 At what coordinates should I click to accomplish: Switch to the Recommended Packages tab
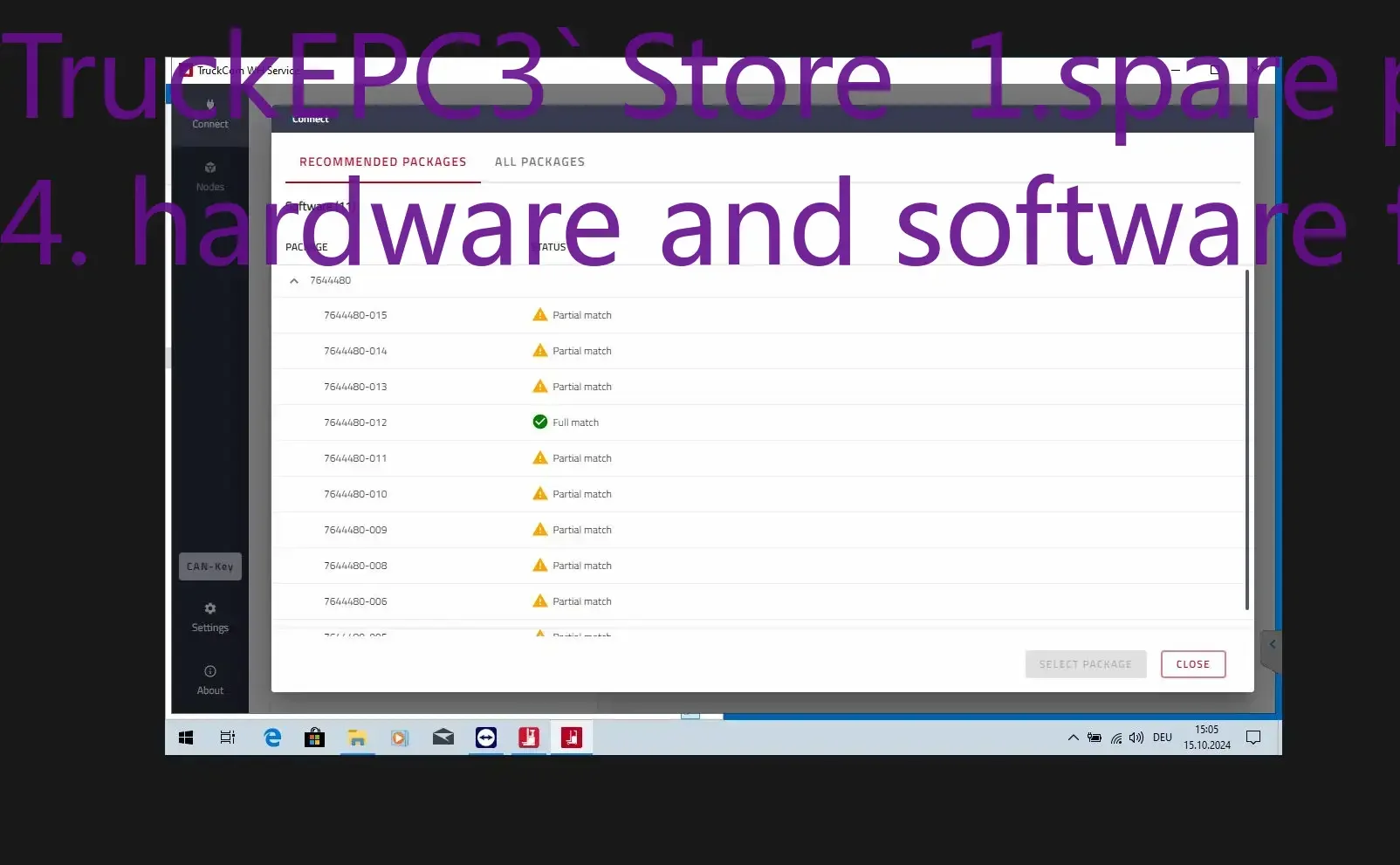coord(383,162)
